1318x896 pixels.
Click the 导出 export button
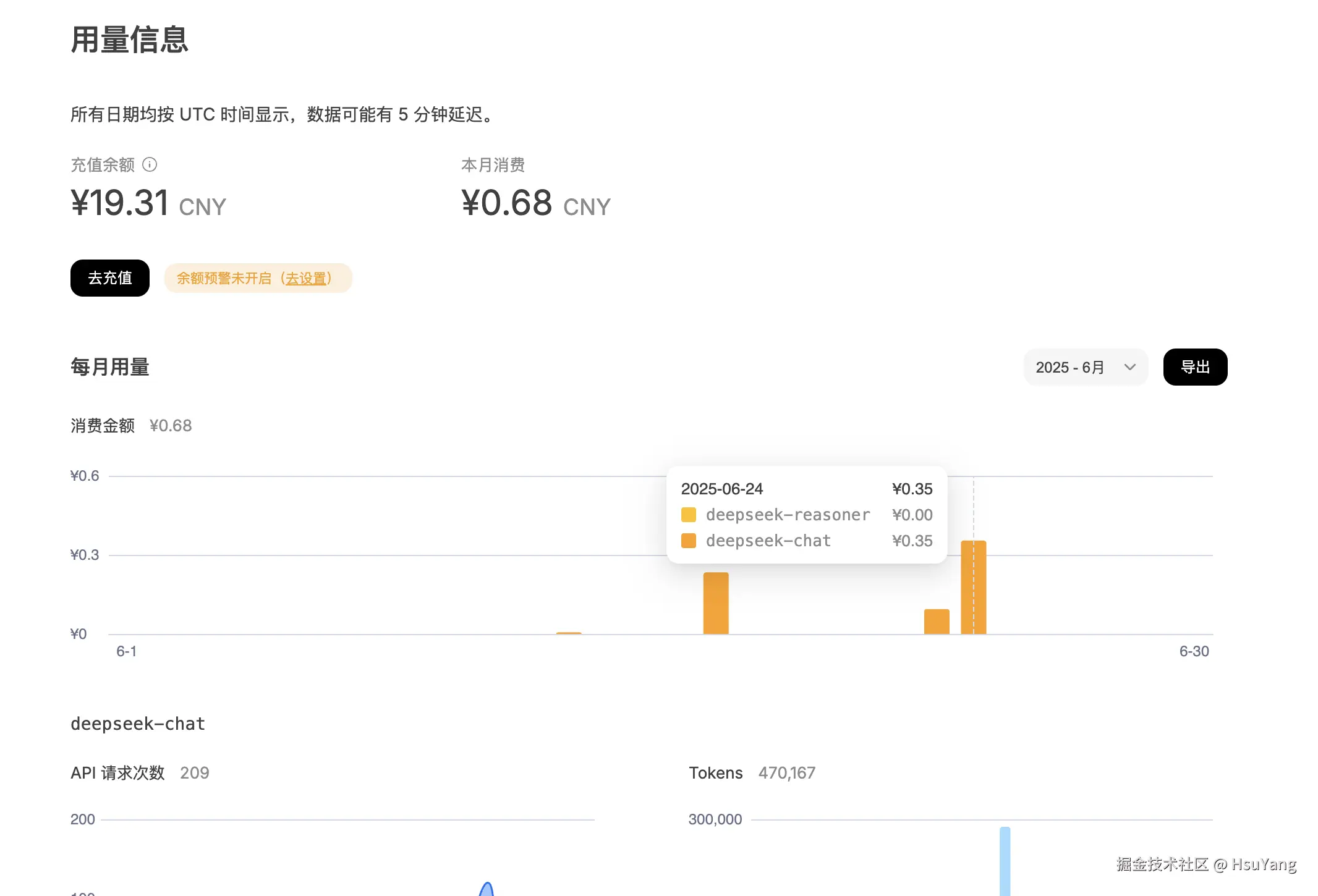click(1194, 367)
